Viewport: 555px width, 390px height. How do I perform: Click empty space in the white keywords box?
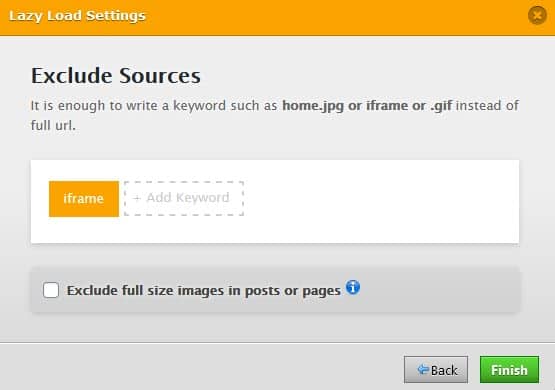pyautogui.click(x=379, y=201)
